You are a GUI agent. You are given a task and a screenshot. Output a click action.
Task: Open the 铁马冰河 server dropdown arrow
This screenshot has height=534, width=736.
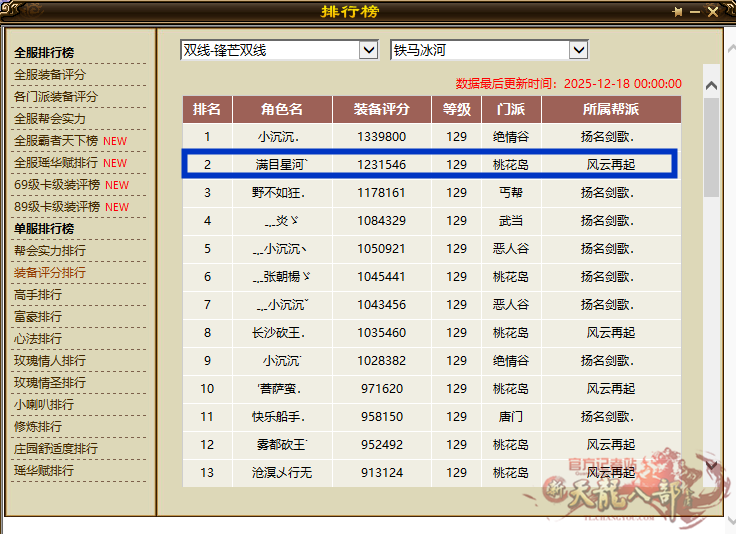click(579, 50)
